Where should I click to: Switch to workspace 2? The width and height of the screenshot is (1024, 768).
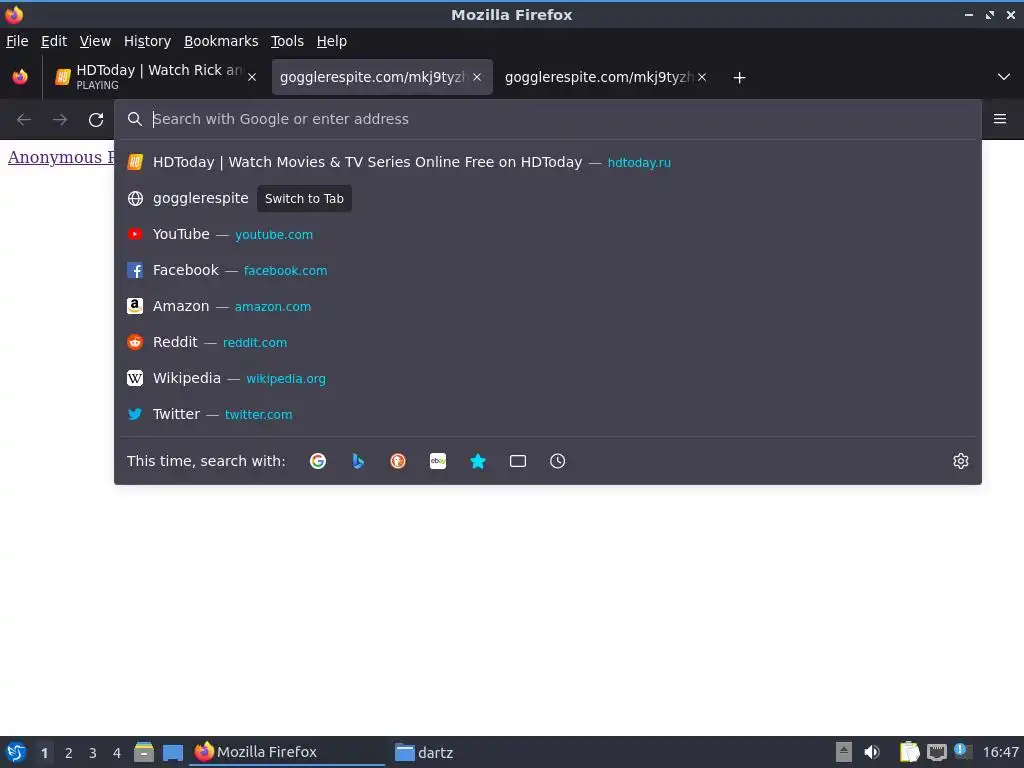click(69, 753)
